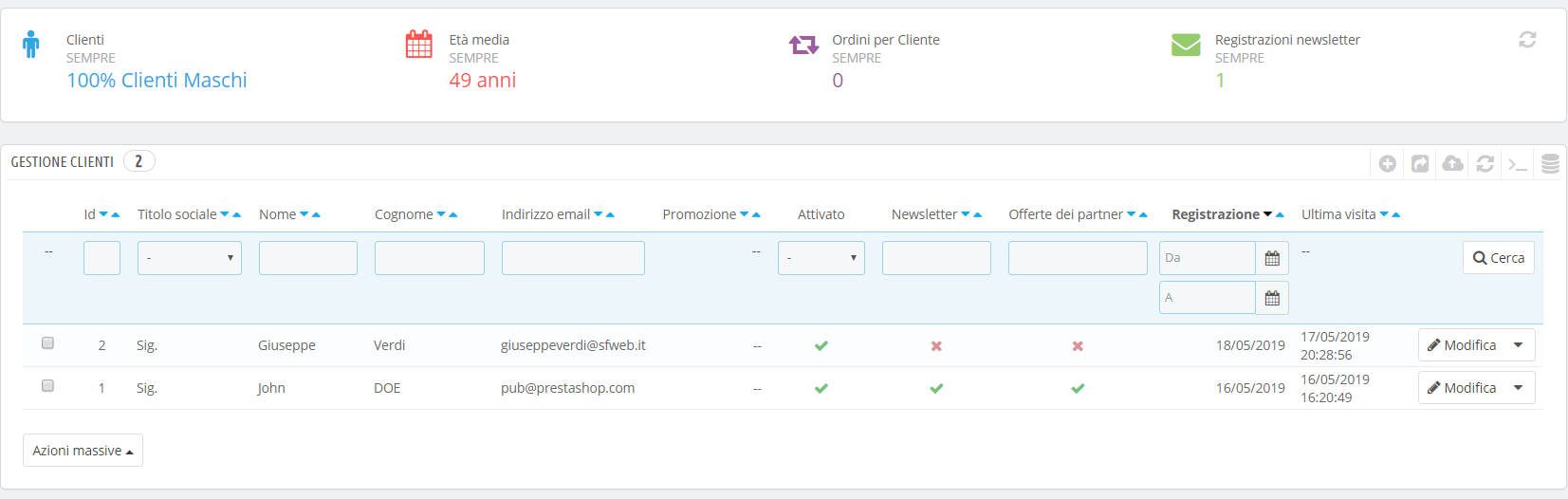Sort Id column descending
This screenshot has height=499, width=1568.
pos(103,214)
